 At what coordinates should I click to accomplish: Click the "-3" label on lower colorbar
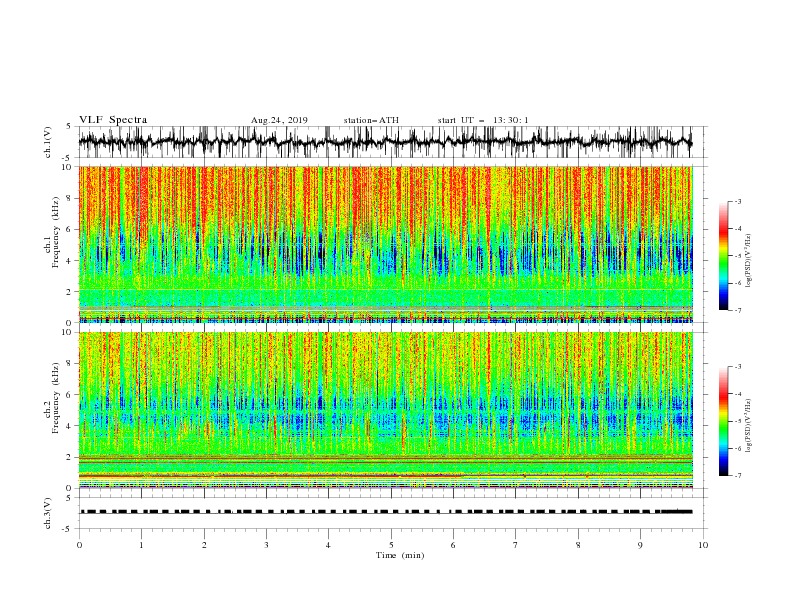tap(738, 367)
